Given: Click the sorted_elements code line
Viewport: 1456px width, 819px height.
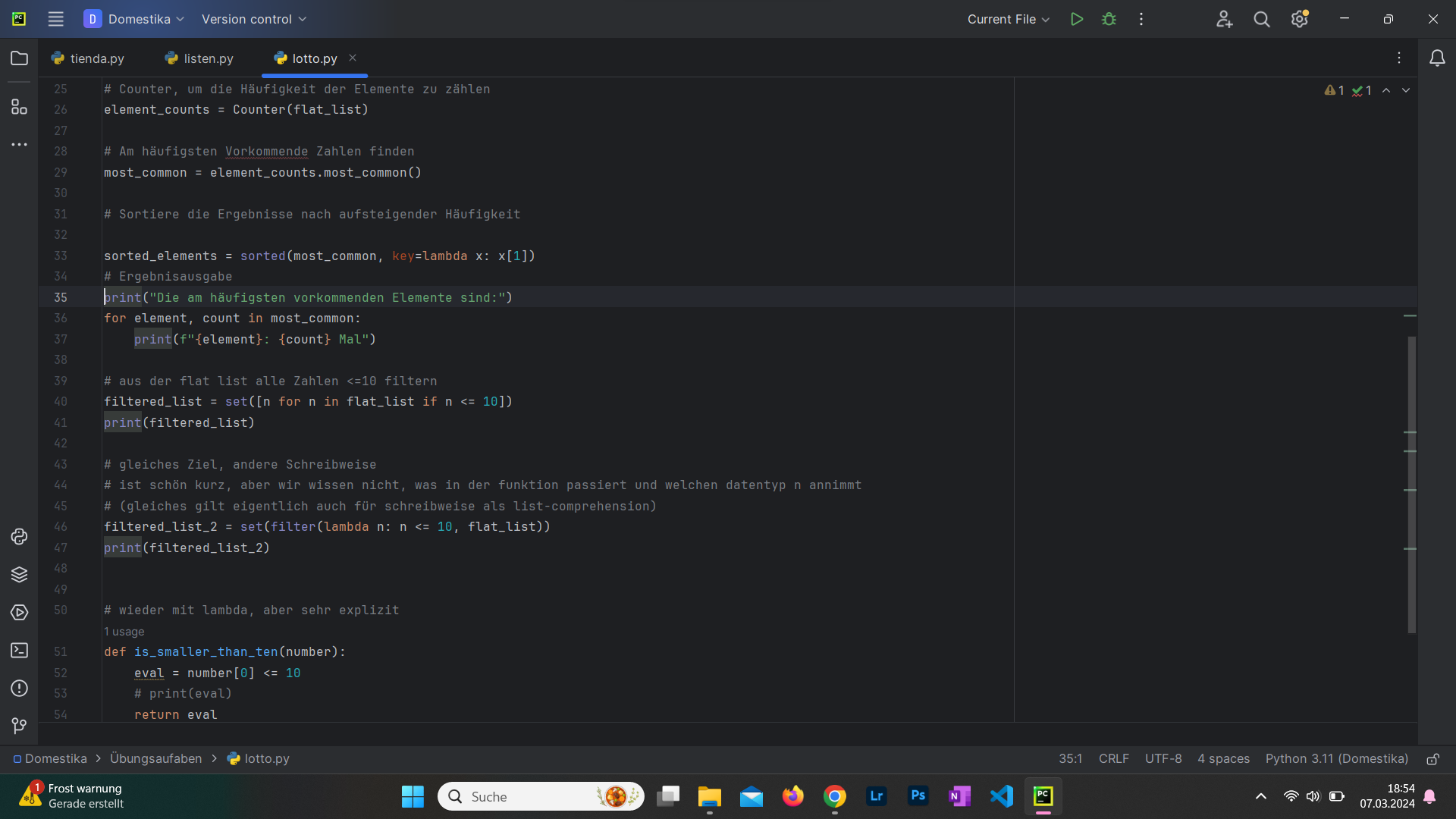Looking at the screenshot, I should 319,256.
